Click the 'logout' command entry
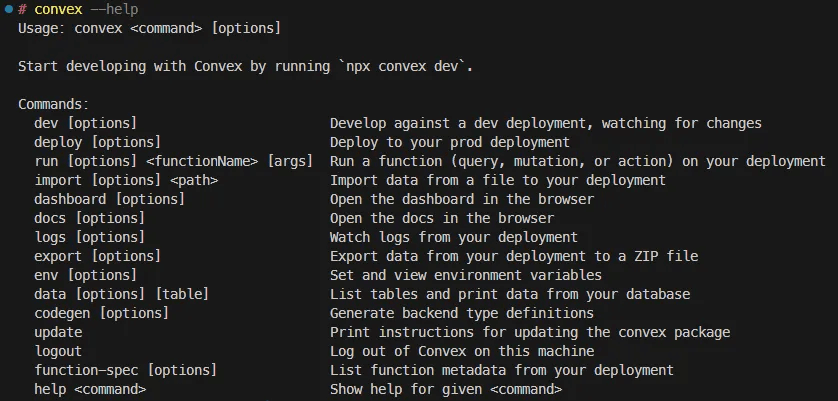Viewport: 838px width, 401px height. coord(58,351)
